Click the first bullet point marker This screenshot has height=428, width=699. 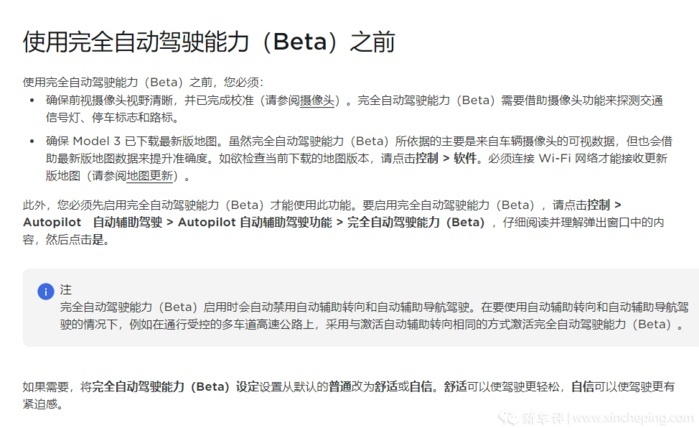click(x=32, y=101)
